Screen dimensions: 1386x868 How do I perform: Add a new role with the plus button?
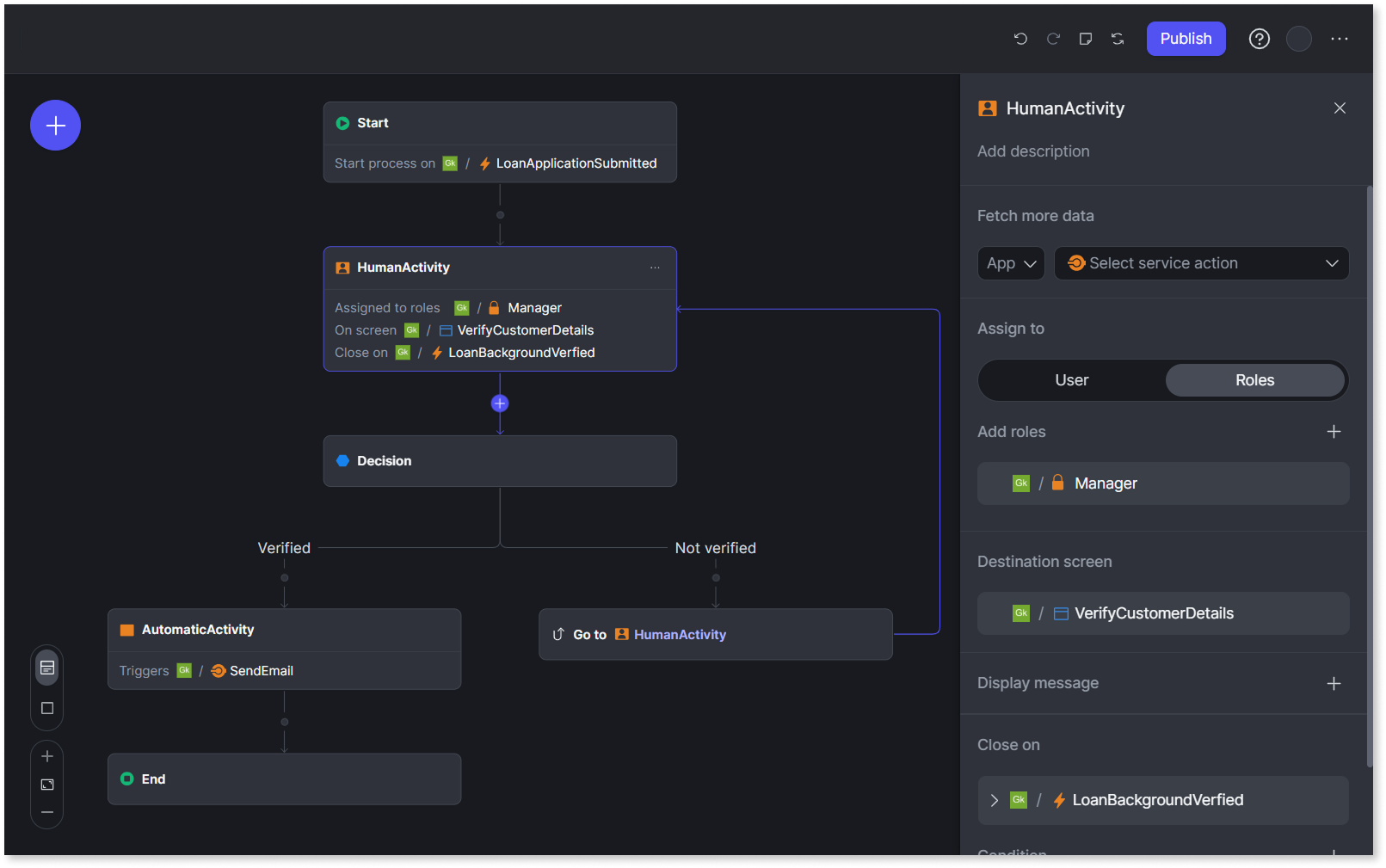point(1334,431)
